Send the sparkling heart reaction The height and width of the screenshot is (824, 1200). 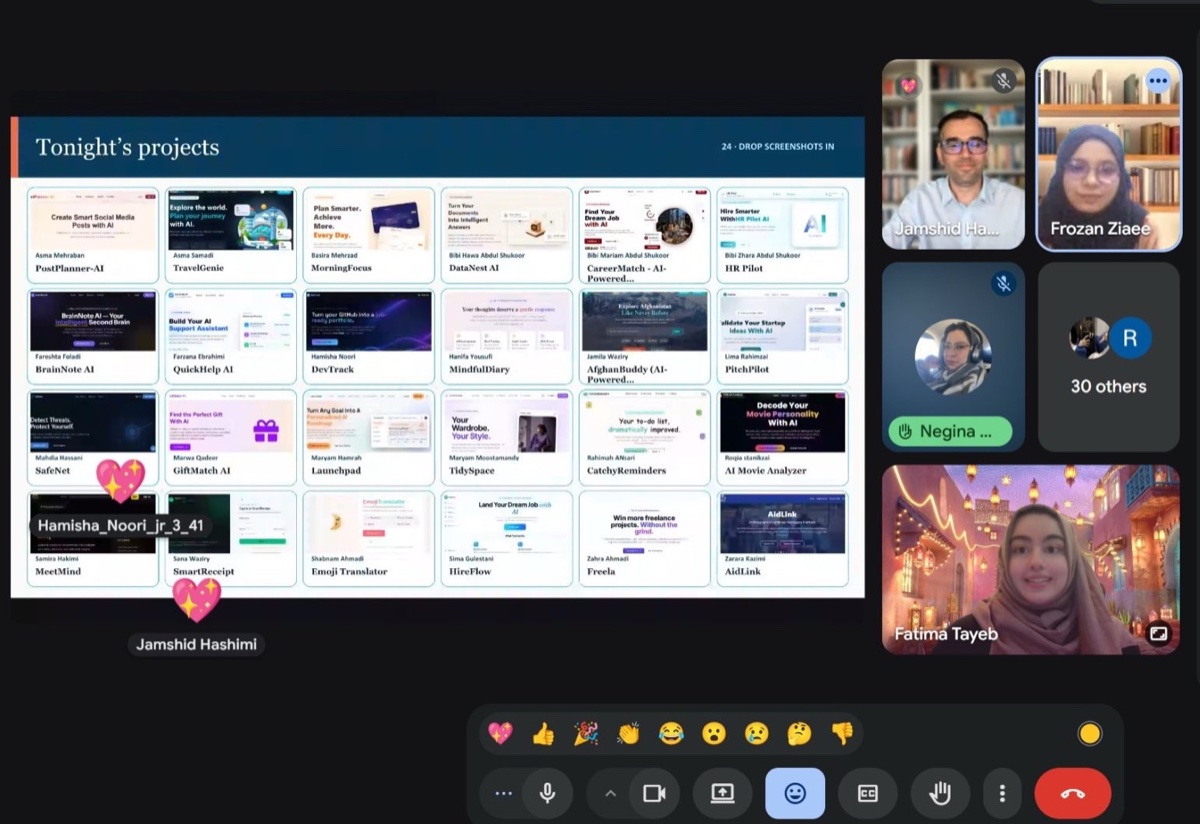point(500,733)
